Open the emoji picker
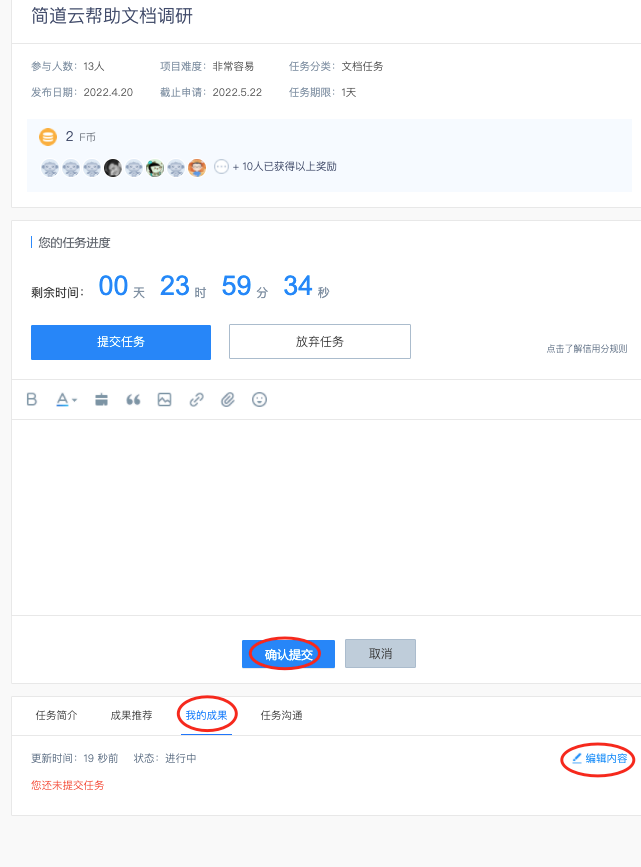This screenshot has height=867, width=641. pos(259,399)
